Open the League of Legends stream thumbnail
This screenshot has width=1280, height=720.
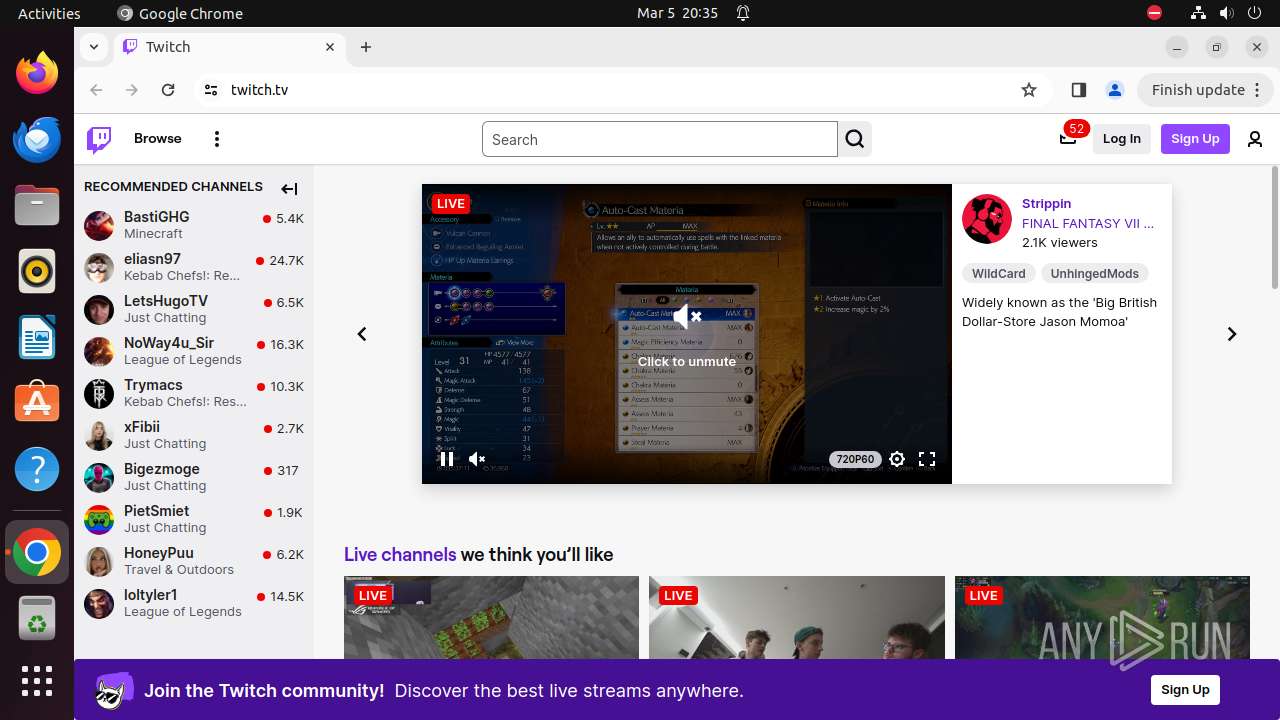coord(1102,617)
